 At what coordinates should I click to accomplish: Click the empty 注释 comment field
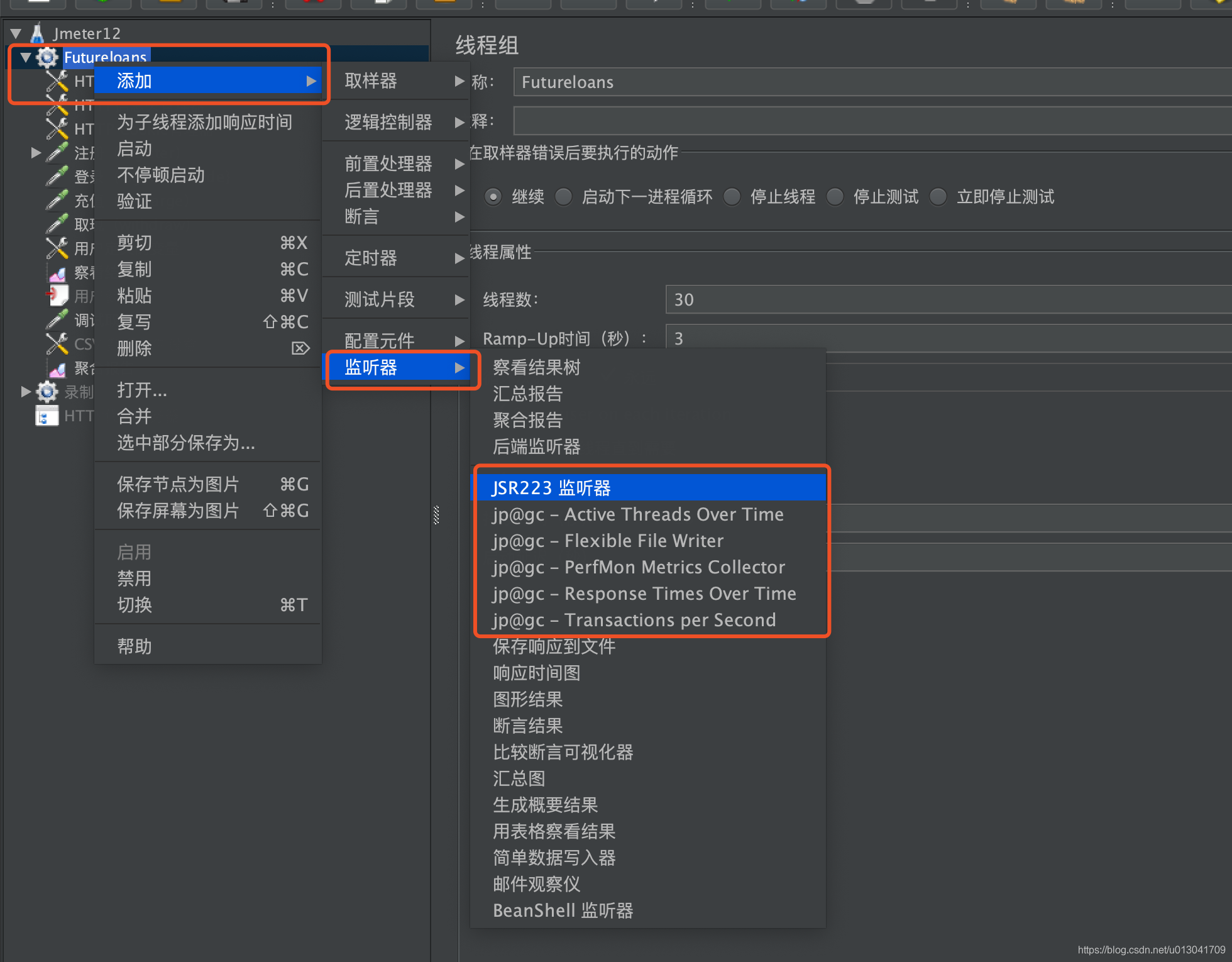(872, 121)
